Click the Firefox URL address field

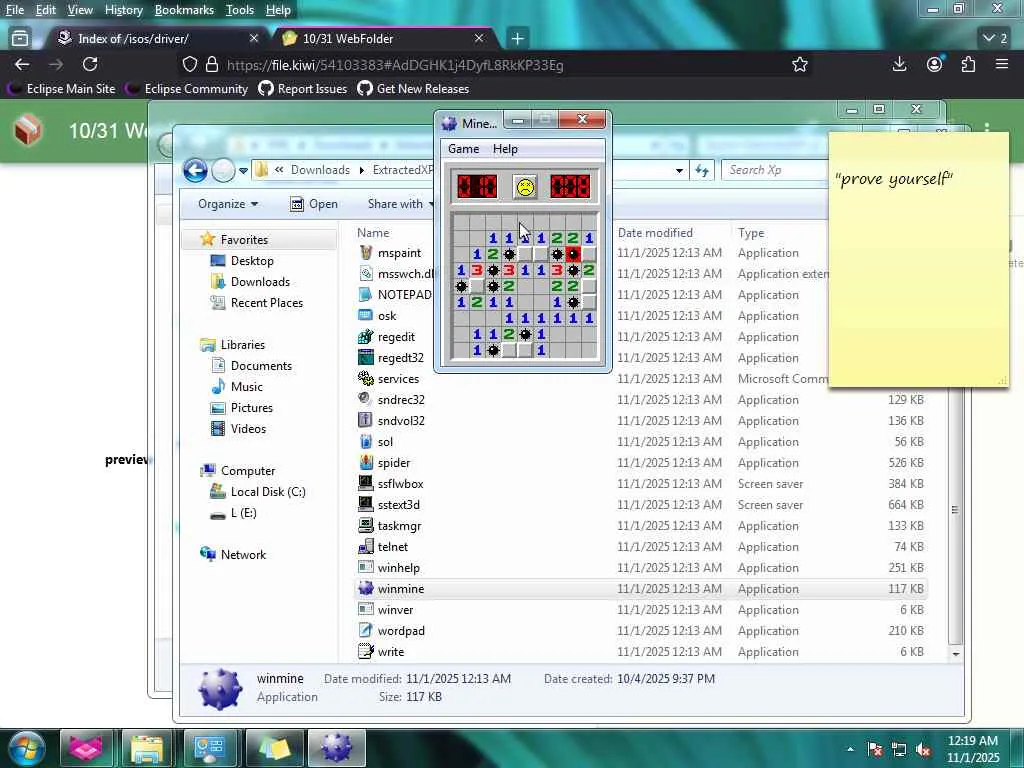tap(496, 65)
